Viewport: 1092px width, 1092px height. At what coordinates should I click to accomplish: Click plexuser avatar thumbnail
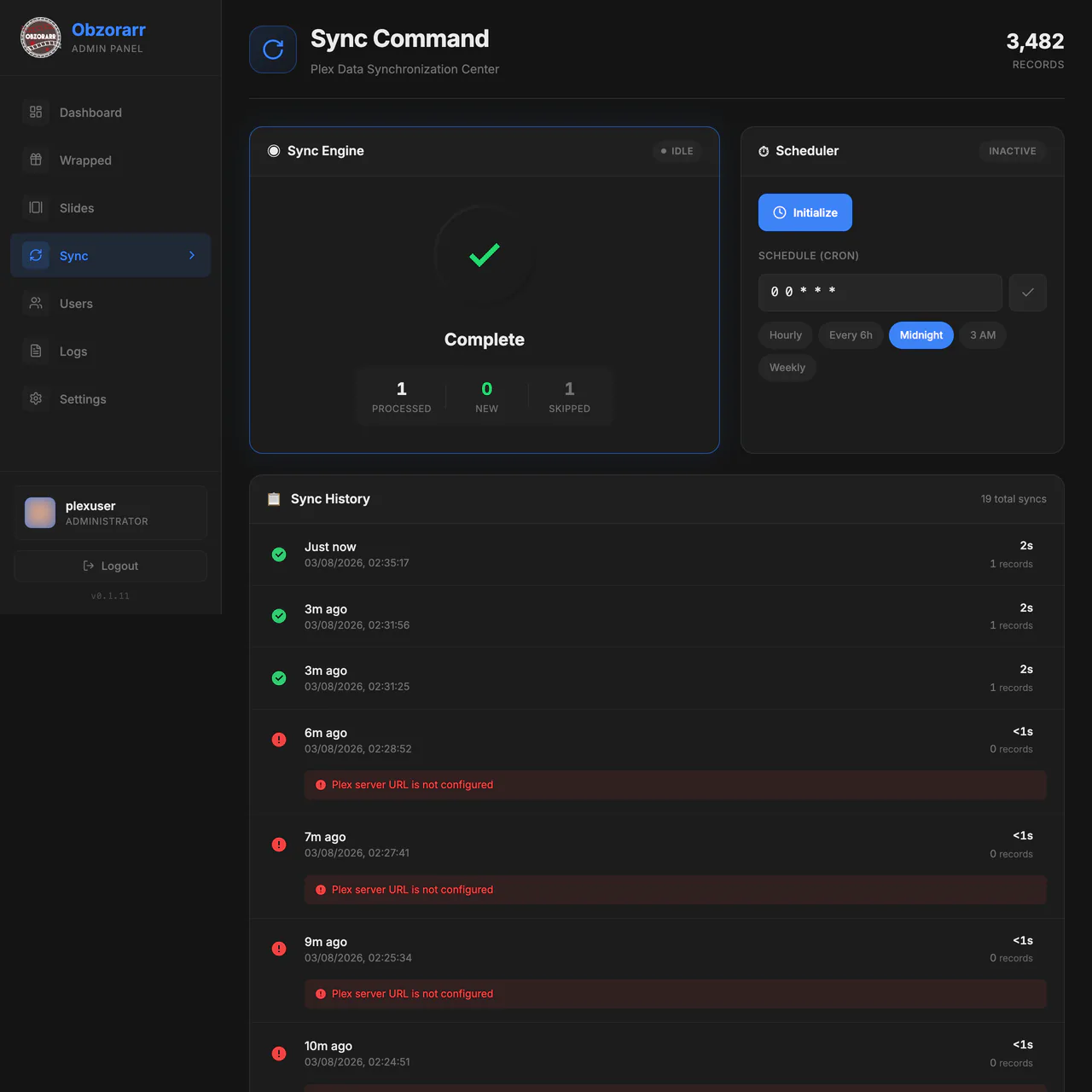pyautogui.click(x=40, y=513)
